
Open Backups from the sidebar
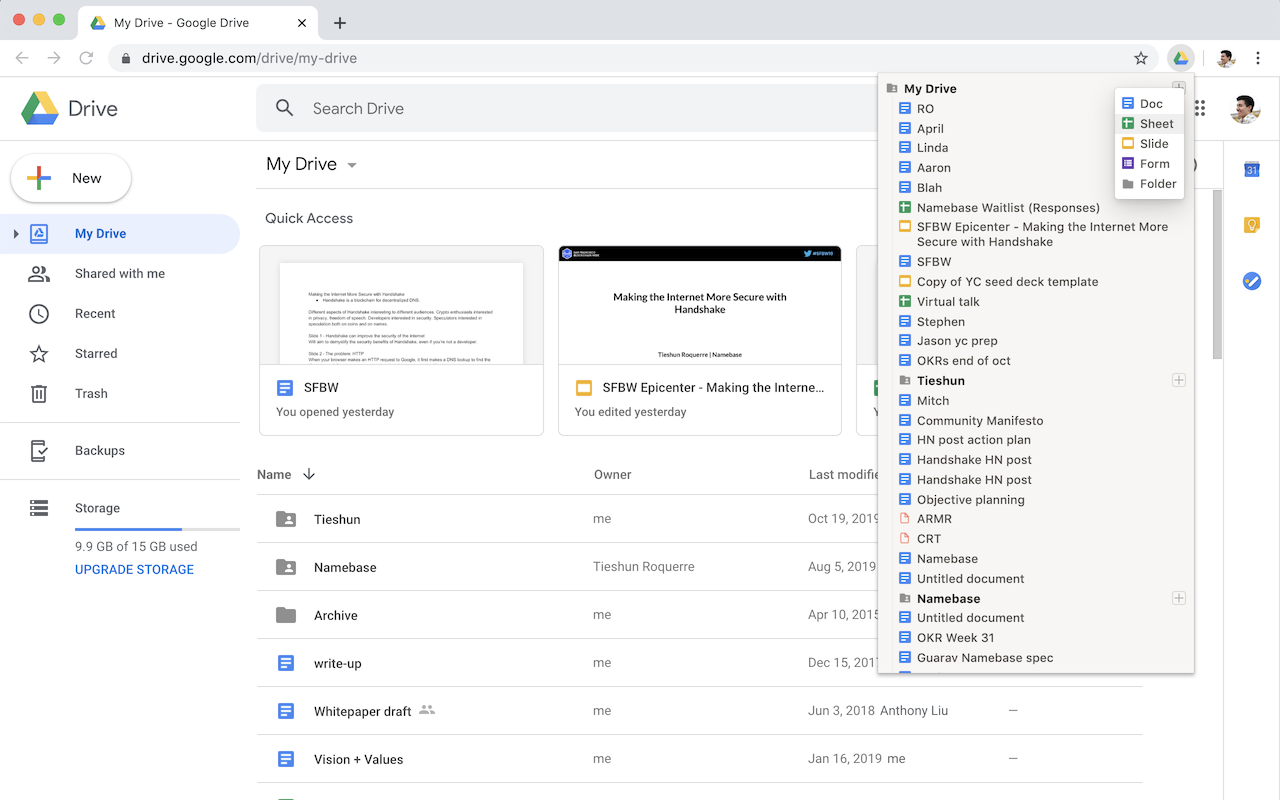tap(99, 450)
